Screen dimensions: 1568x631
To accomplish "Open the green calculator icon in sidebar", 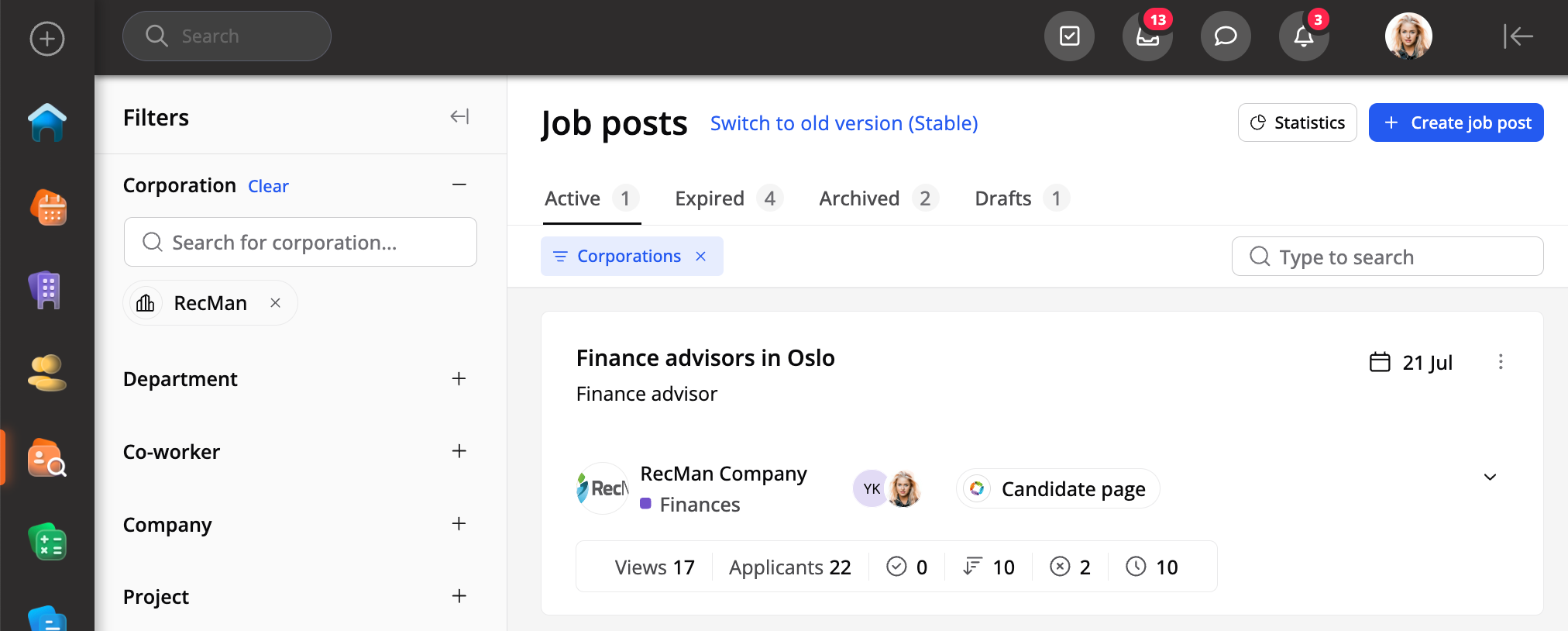I will point(47,541).
